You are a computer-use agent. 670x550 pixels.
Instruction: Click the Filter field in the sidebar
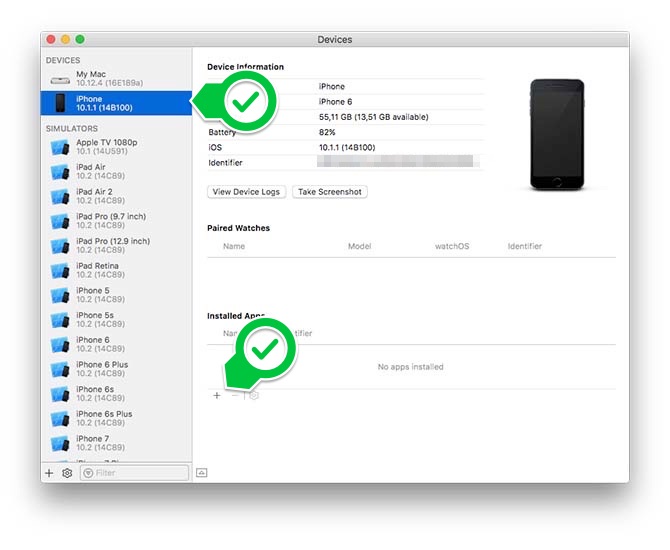coord(134,473)
